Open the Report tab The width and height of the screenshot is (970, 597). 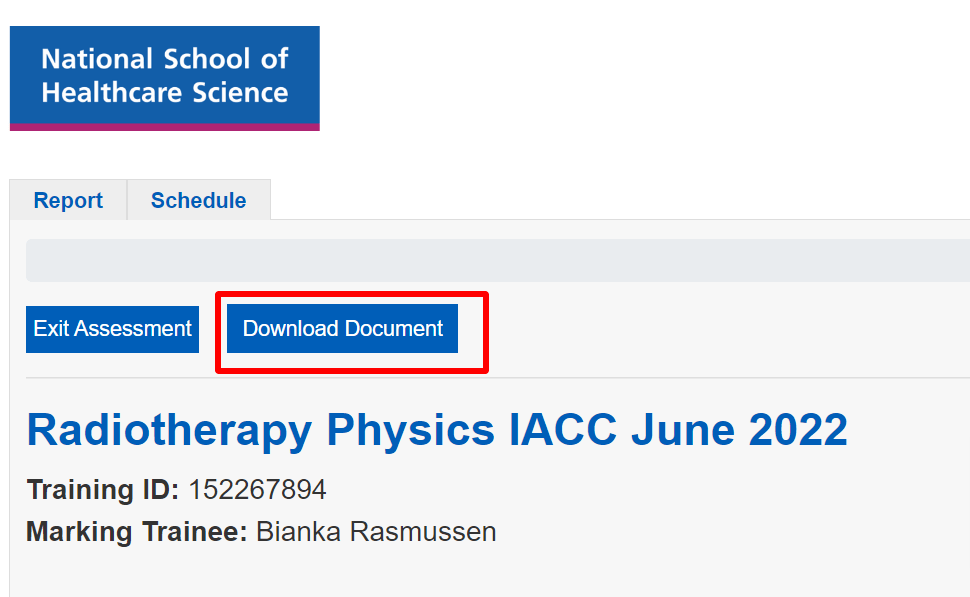coord(68,200)
